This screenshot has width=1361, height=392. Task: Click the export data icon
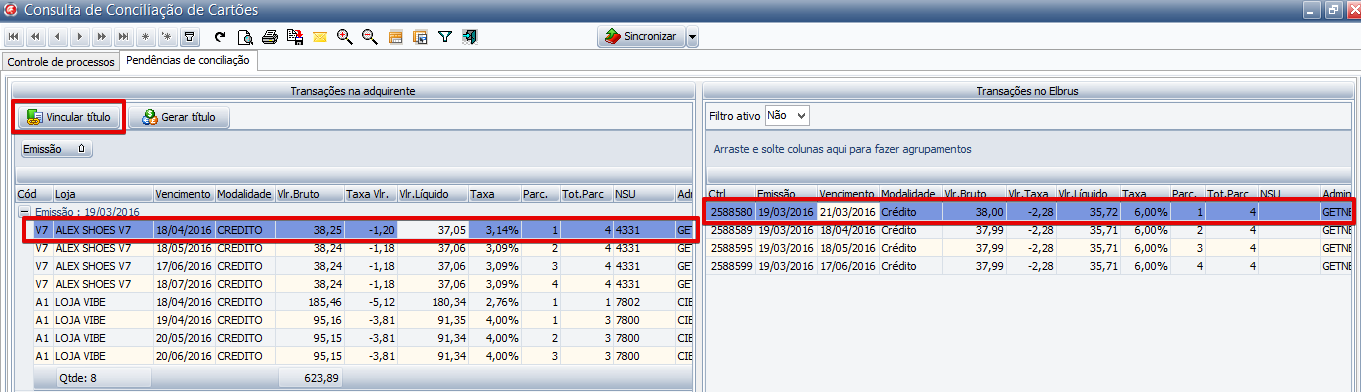point(295,37)
